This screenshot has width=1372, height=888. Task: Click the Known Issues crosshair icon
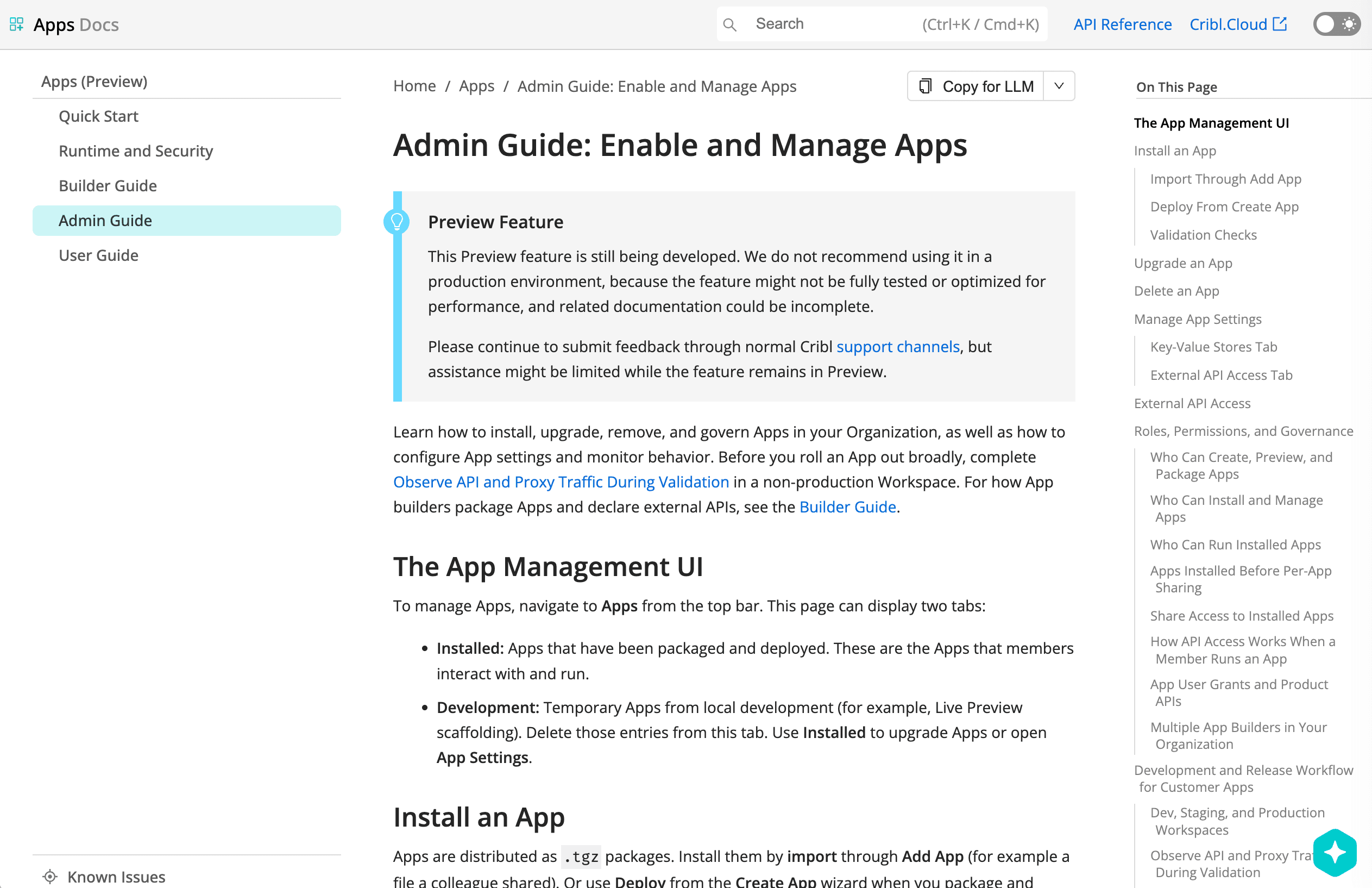pyautogui.click(x=50, y=877)
